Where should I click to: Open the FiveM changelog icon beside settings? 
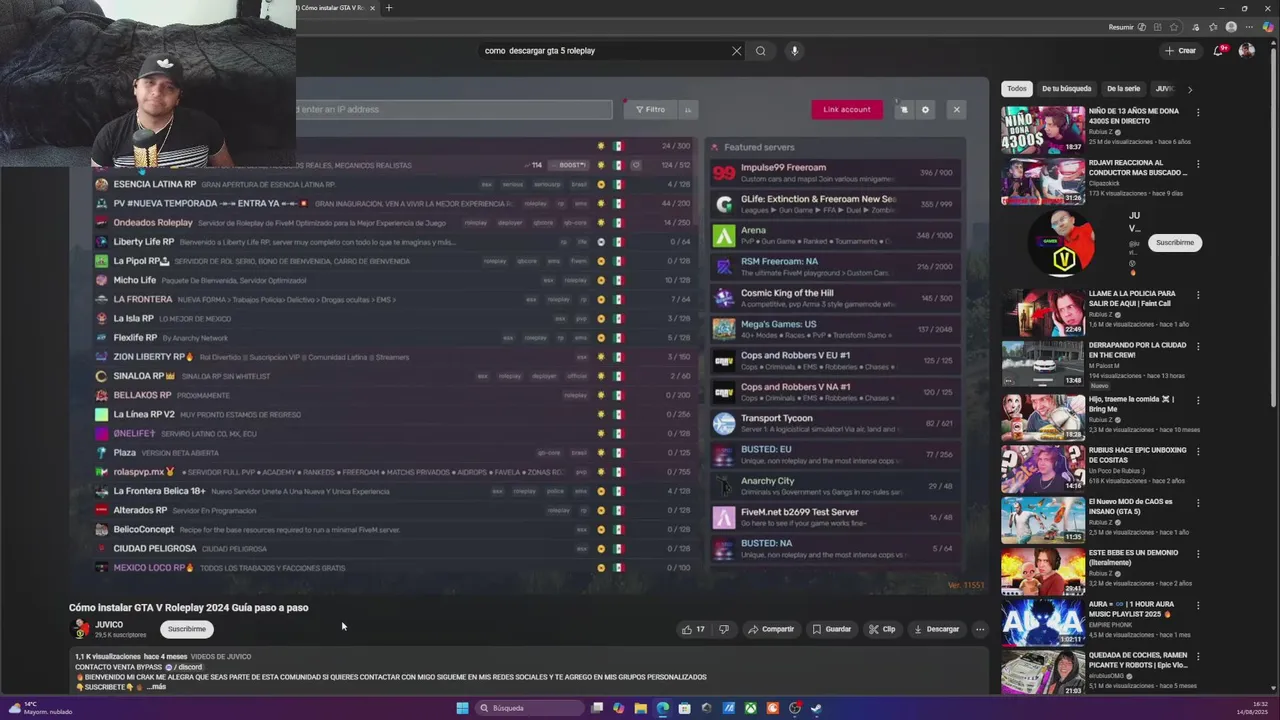click(x=904, y=110)
